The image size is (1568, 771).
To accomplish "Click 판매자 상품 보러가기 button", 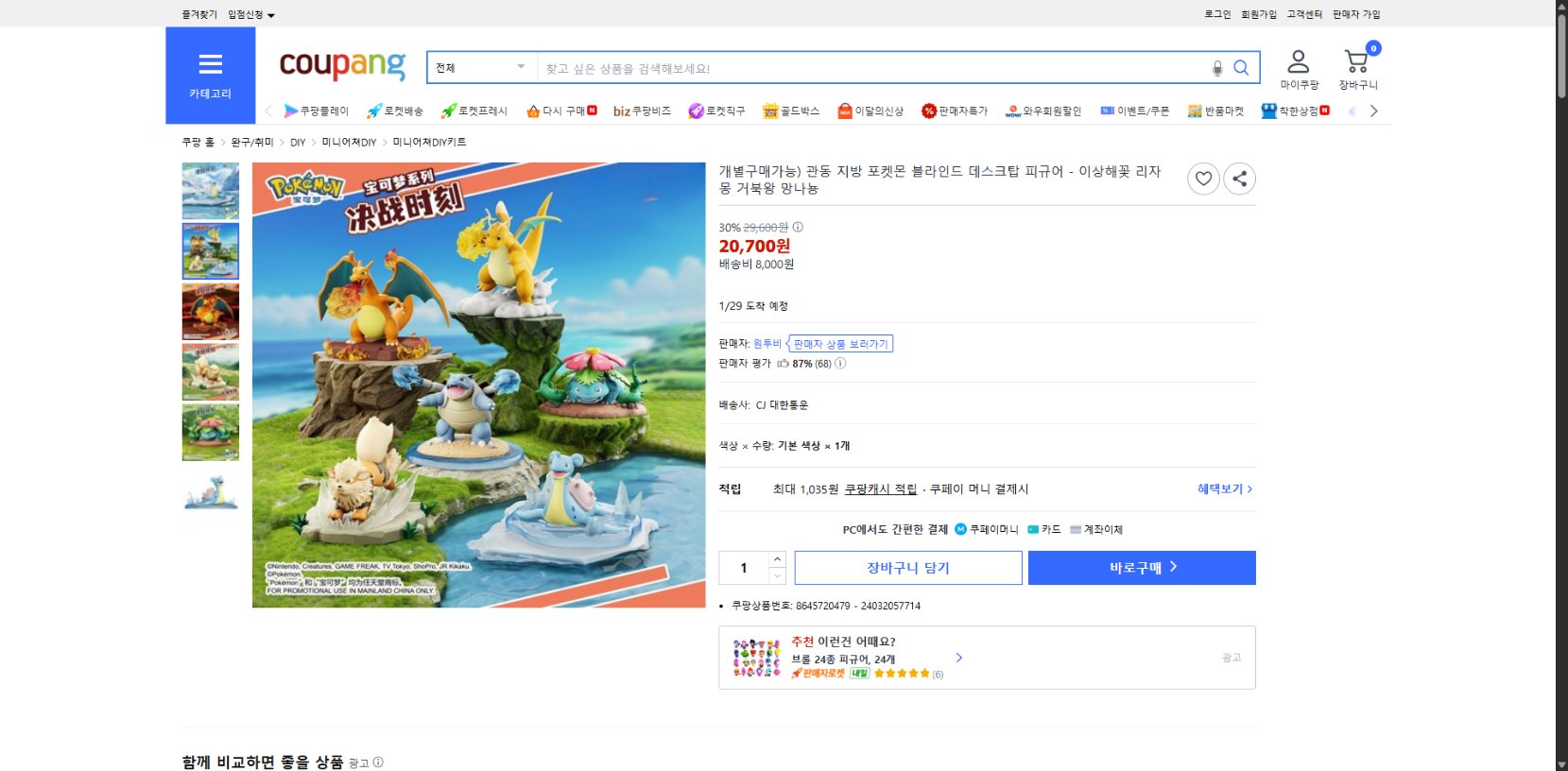I will coord(840,344).
